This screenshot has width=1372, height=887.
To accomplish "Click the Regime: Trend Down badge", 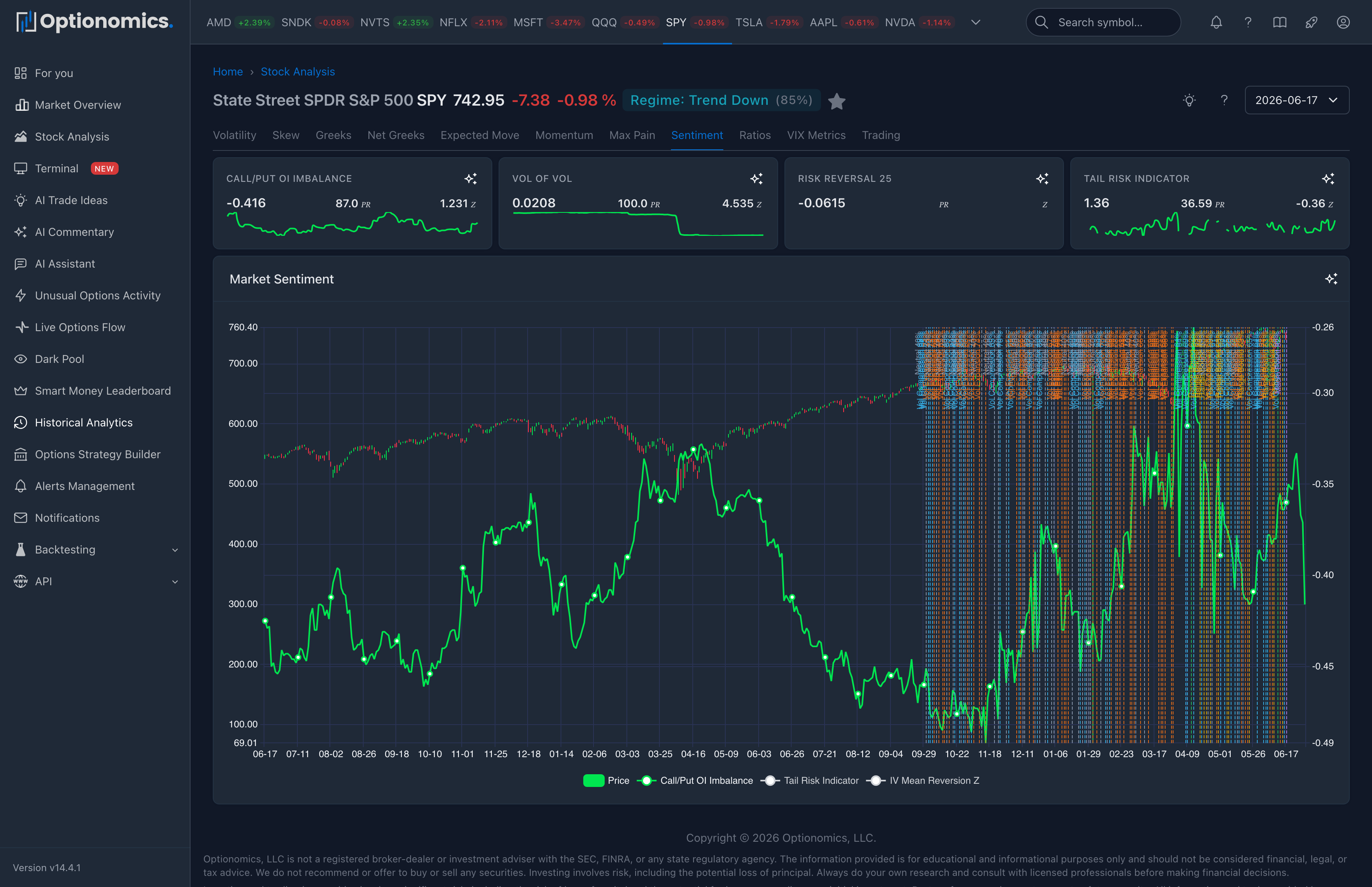I will click(721, 100).
